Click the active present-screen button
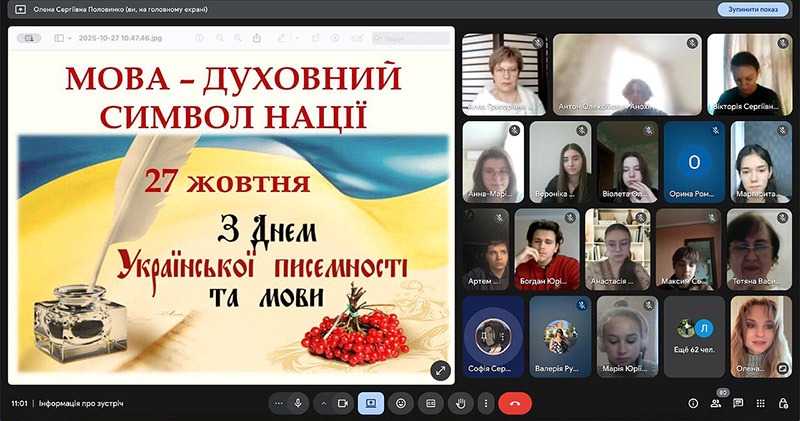The image size is (800, 421). (x=370, y=403)
